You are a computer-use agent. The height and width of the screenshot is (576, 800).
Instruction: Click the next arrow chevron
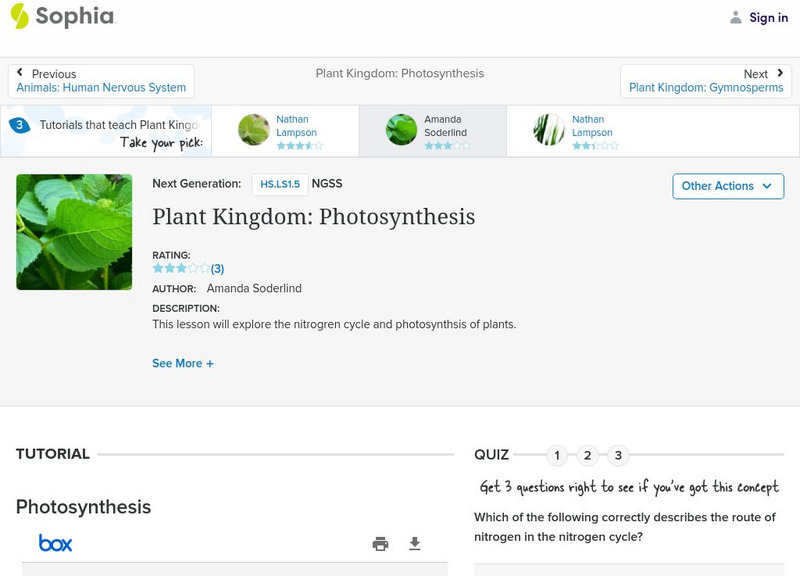pyautogui.click(x=780, y=73)
